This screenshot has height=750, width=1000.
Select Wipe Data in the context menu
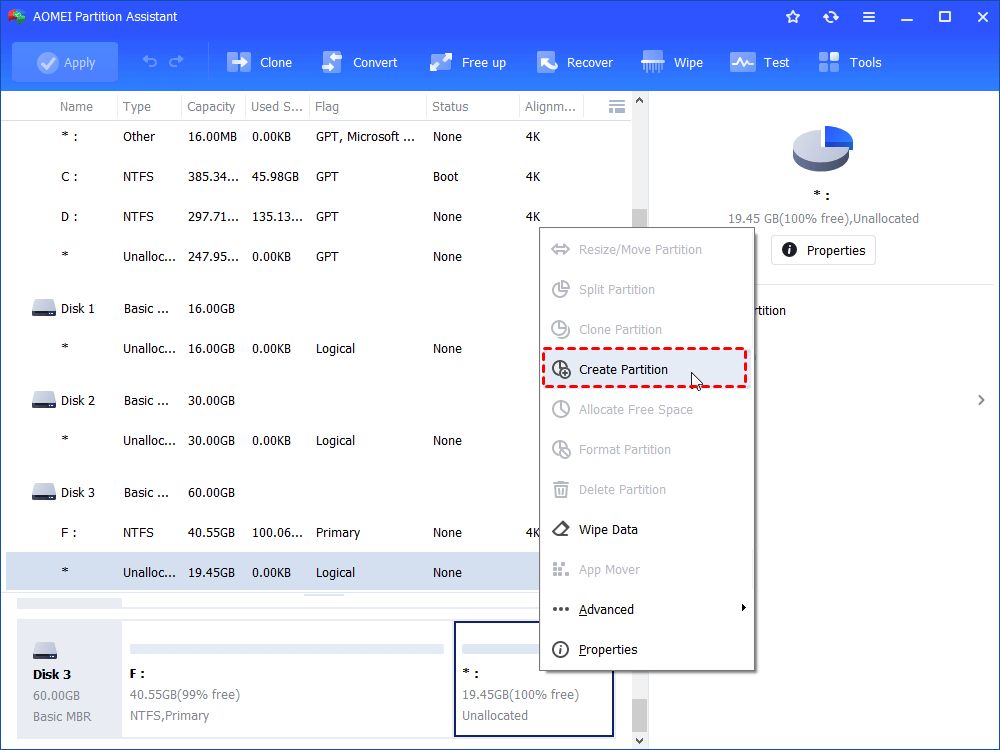[609, 529]
